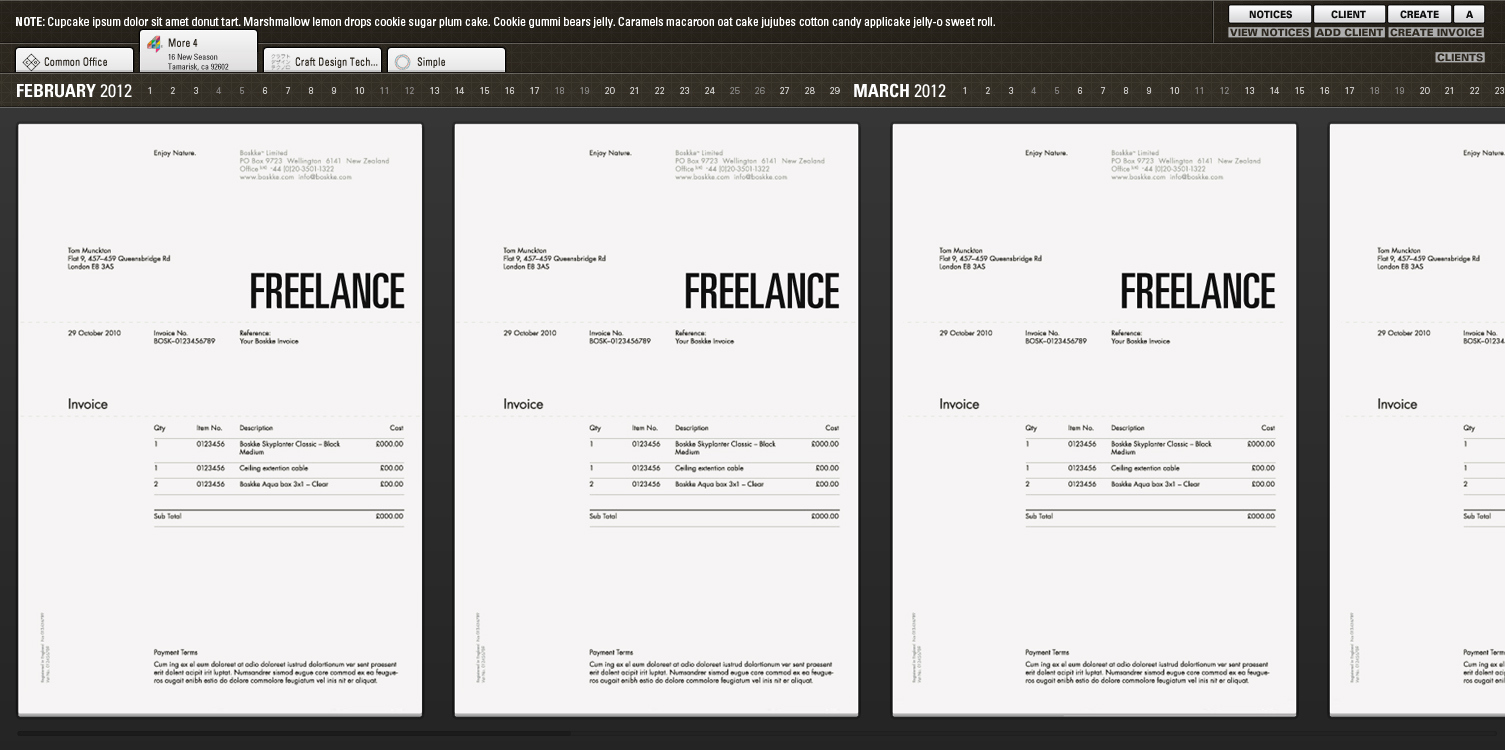The width and height of the screenshot is (1505, 750).
Task: Select dimmed March day 18 on the timeline
Action: pos(1374,91)
